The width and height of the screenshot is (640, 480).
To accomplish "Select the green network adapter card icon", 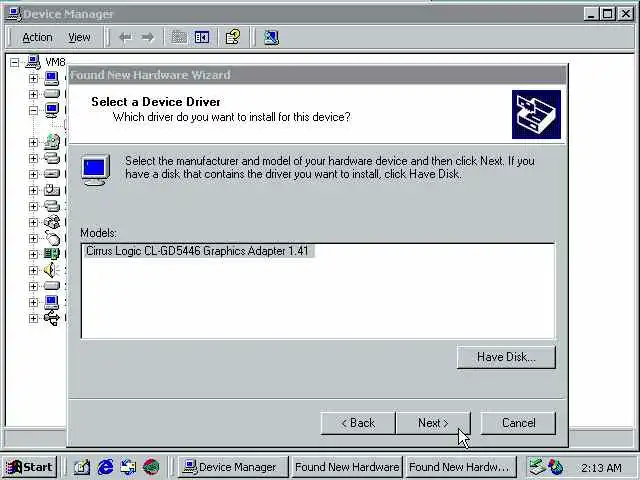I will click(x=52, y=254).
